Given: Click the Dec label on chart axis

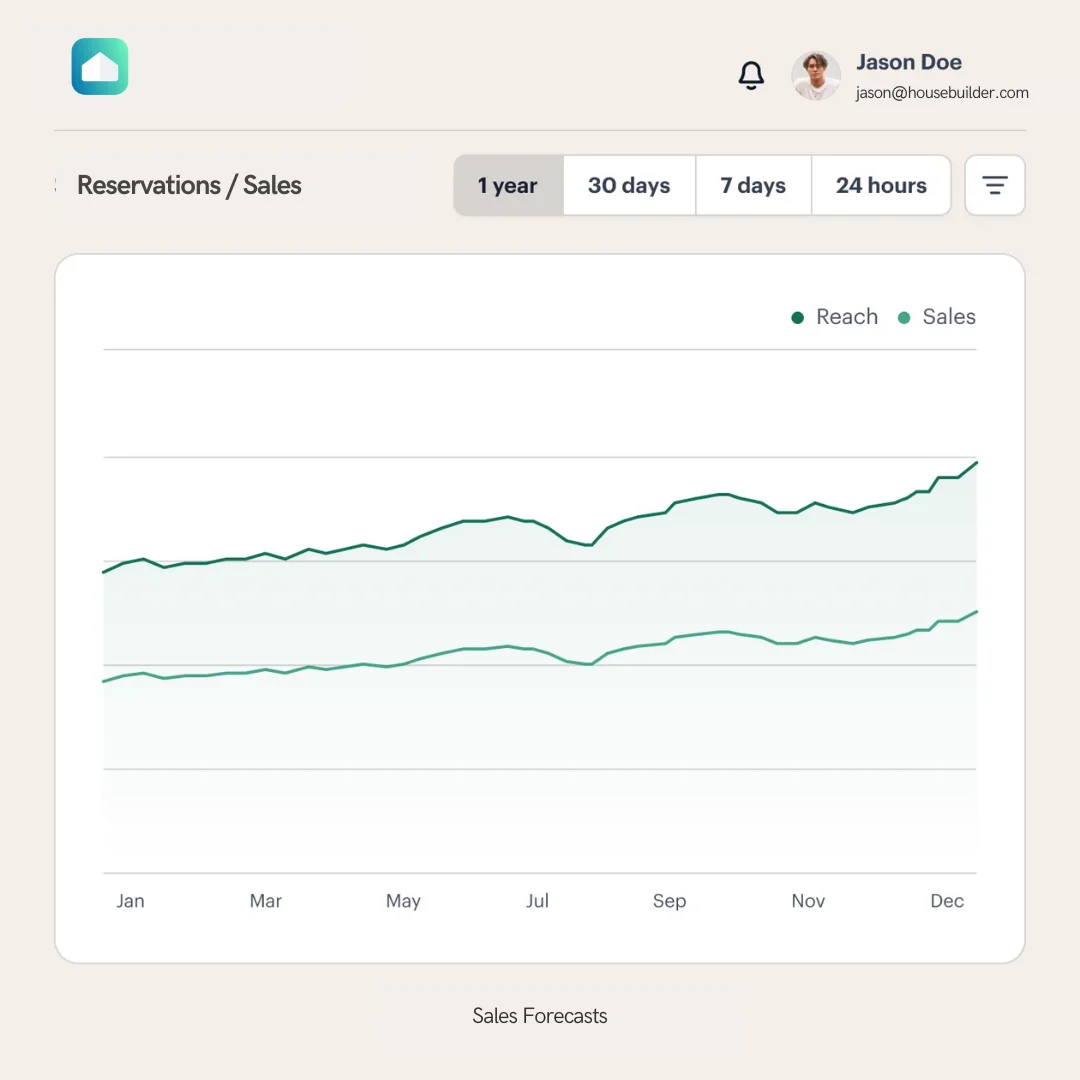Looking at the screenshot, I should [x=947, y=901].
